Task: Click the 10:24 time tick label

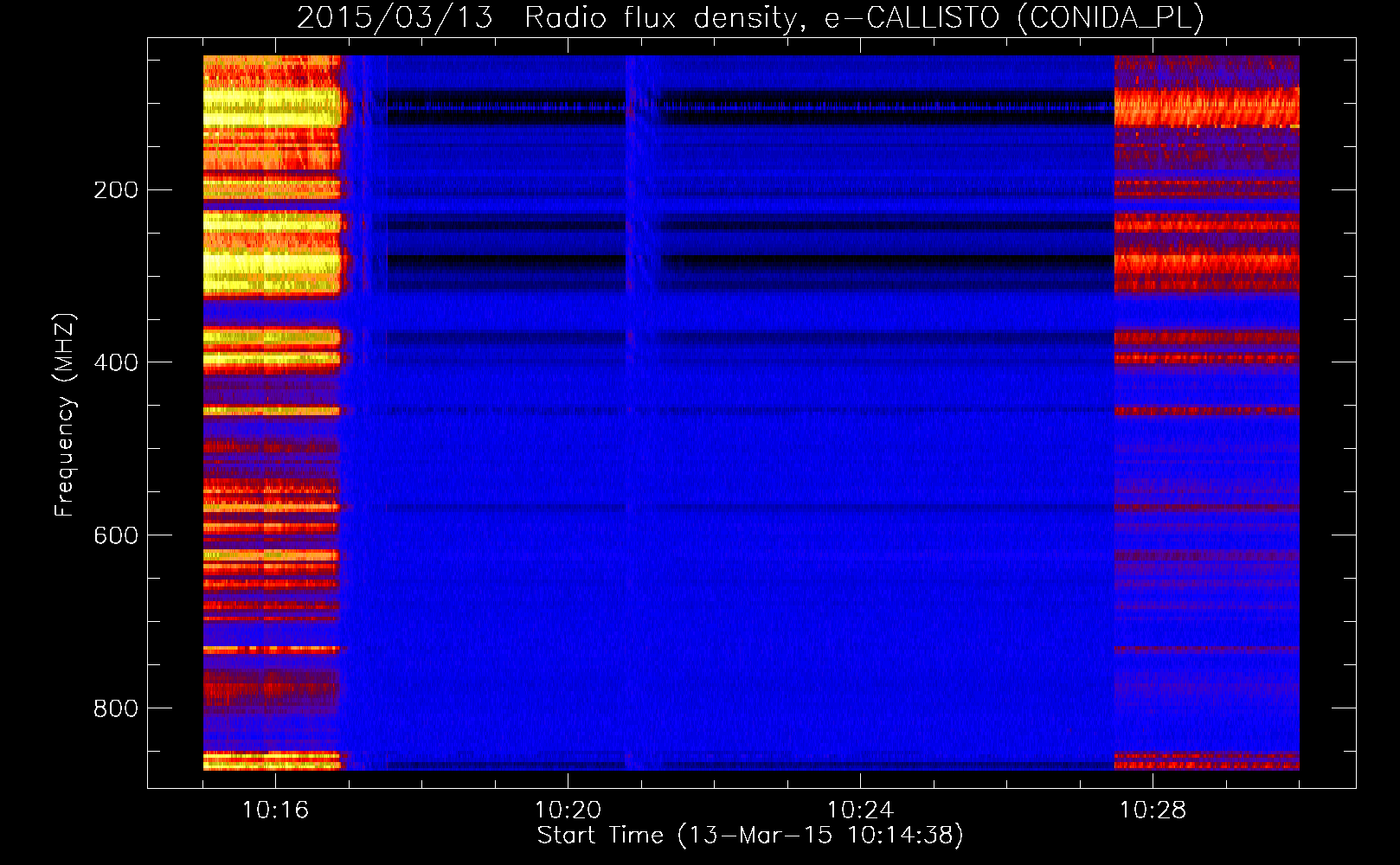Action: click(x=860, y=811)
